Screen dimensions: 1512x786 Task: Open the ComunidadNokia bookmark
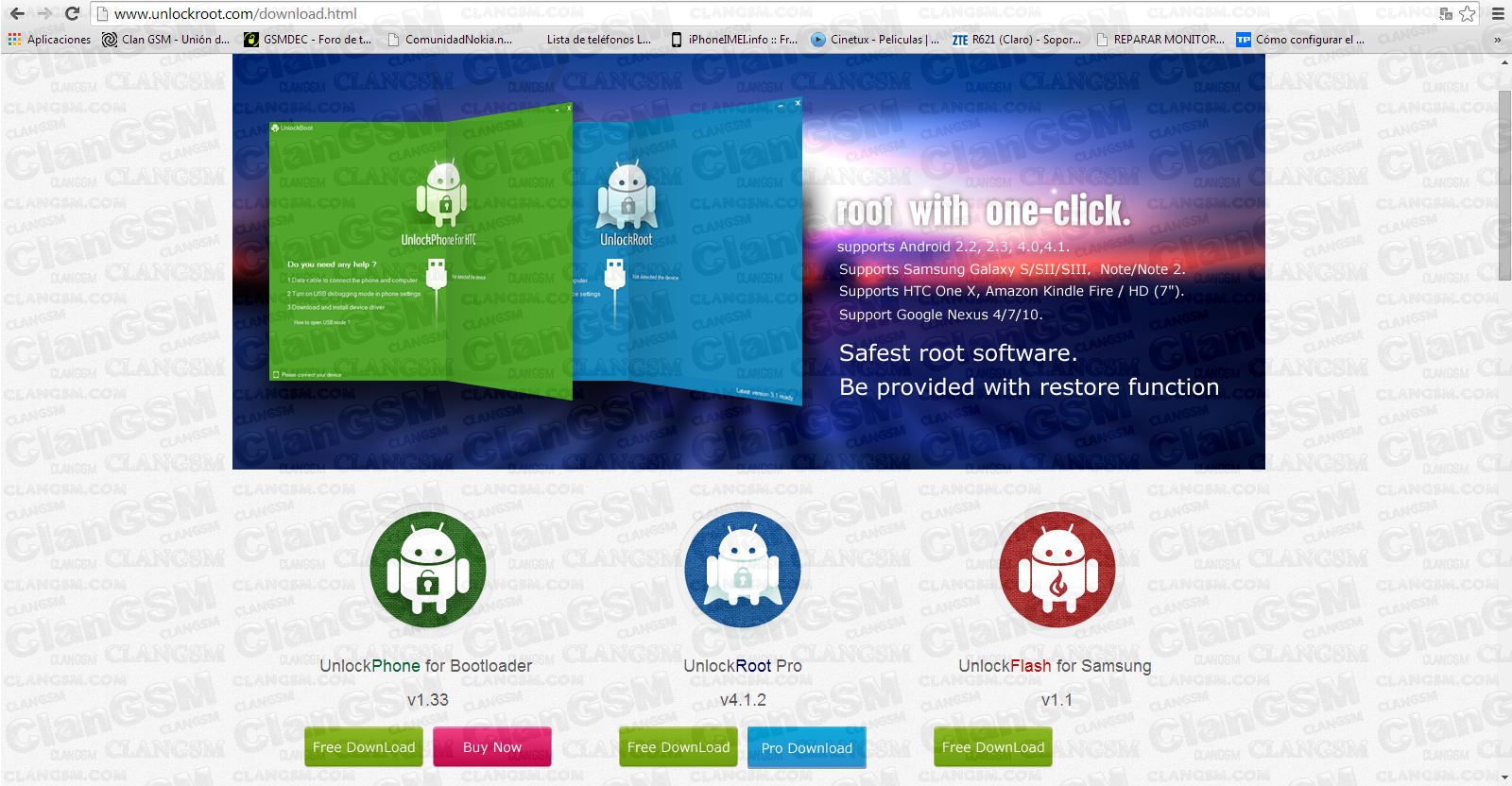(x=450, y=40)
